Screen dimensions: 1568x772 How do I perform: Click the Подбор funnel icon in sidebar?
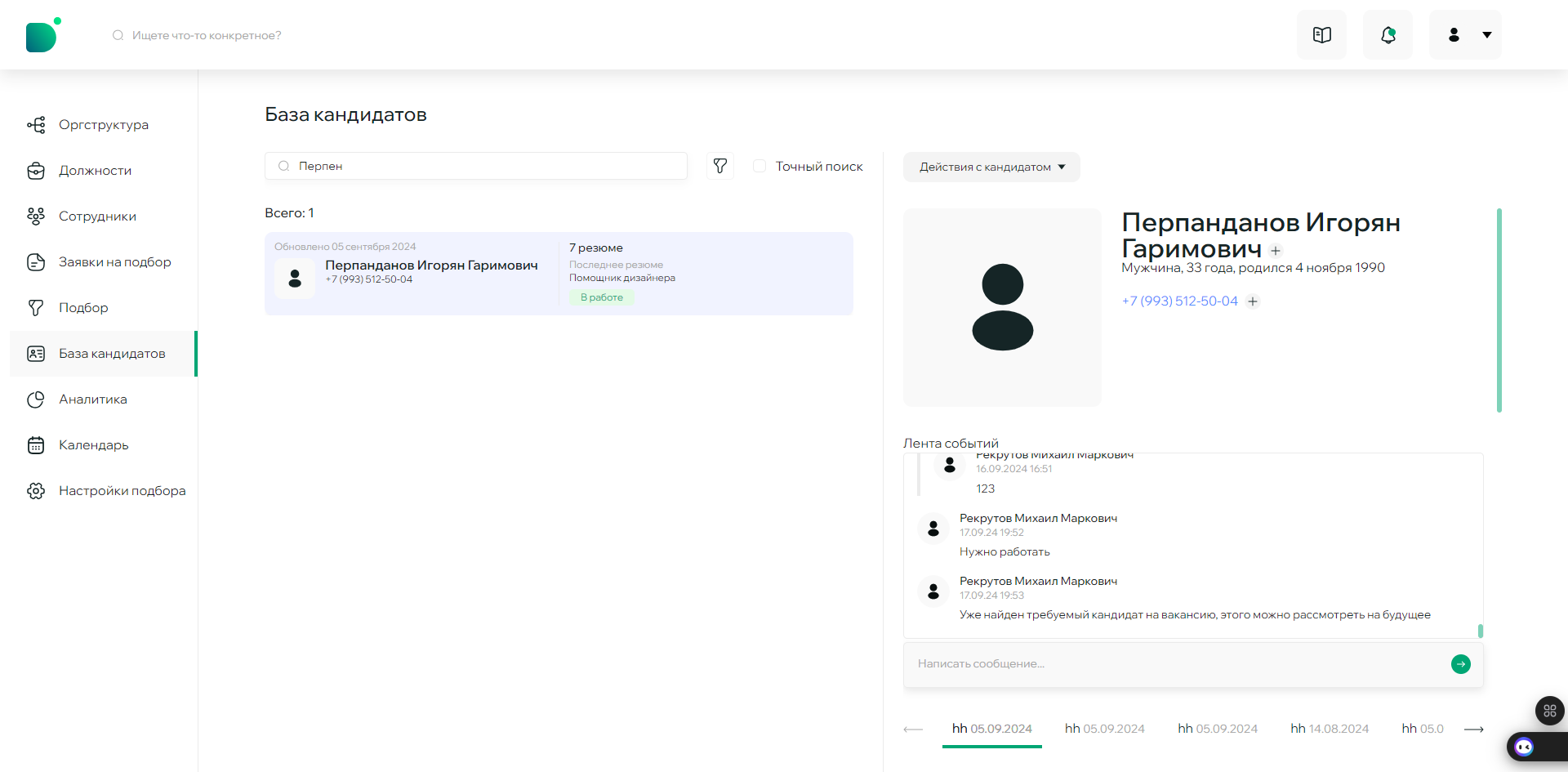(x=36, y=308)
